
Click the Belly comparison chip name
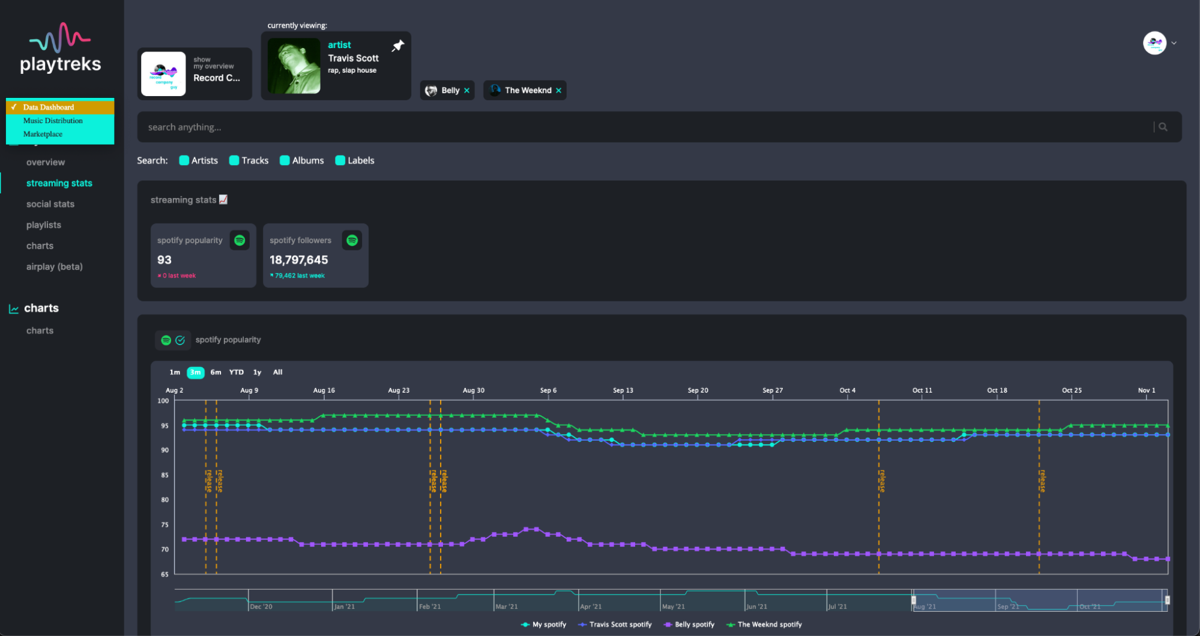(x=450, y=90)
